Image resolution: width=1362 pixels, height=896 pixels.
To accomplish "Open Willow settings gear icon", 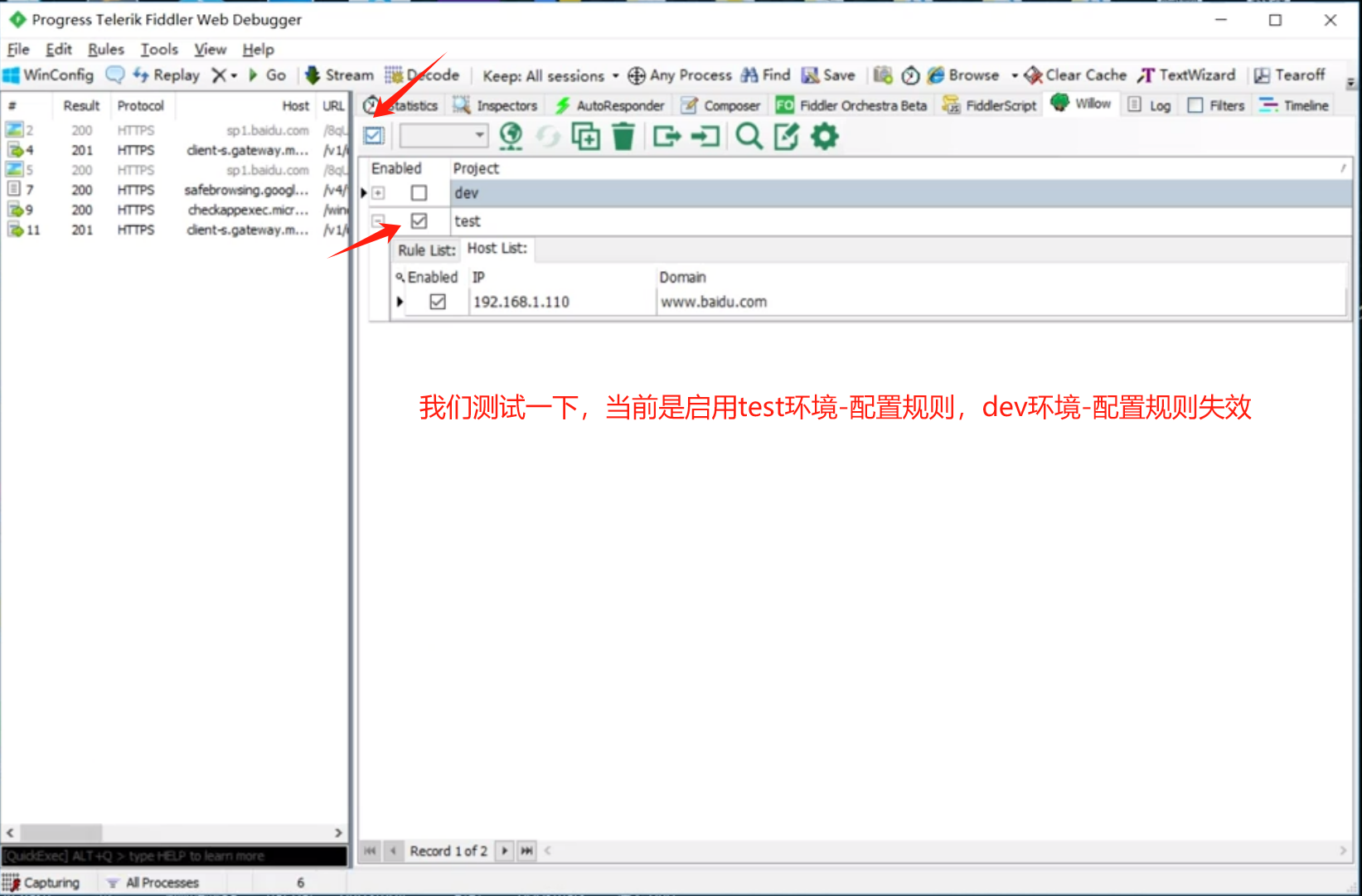I will point(825,136).
